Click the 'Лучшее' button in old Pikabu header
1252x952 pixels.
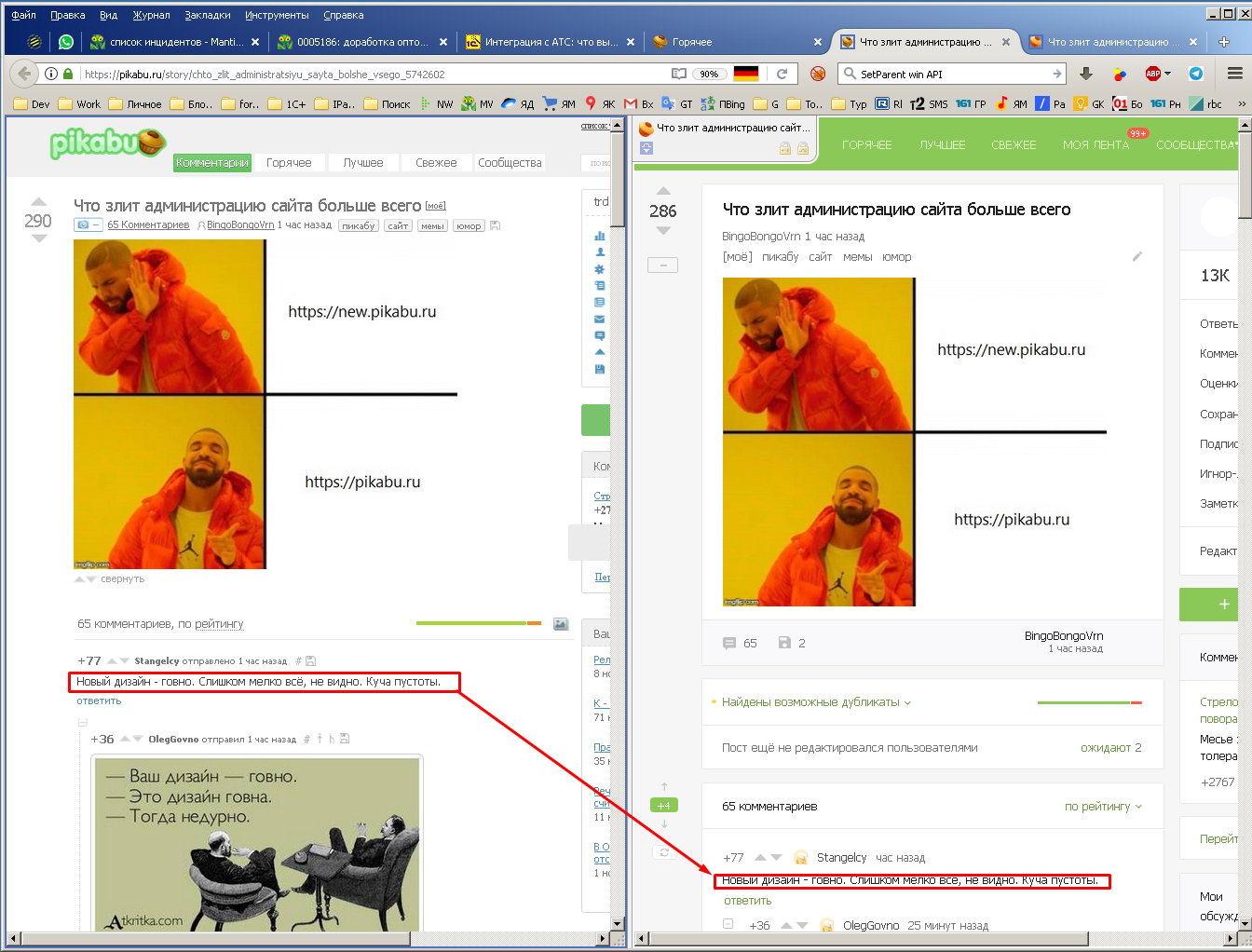pyautogui.click(x=362, y=162)
